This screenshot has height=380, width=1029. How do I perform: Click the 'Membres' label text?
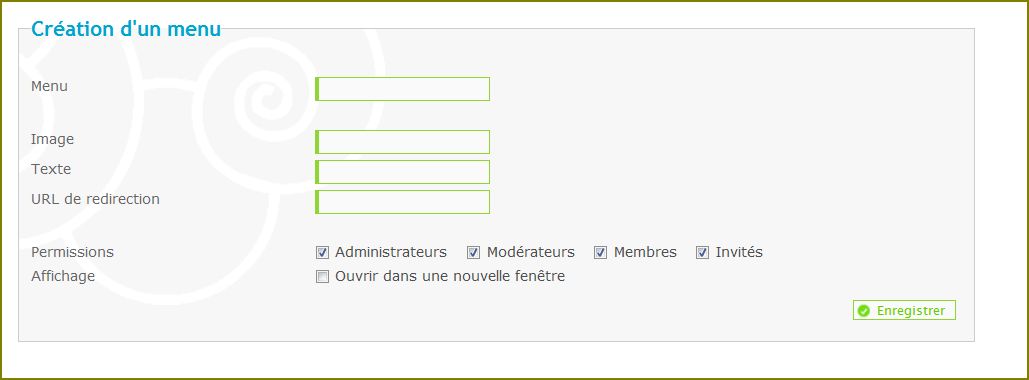[645, 252]
